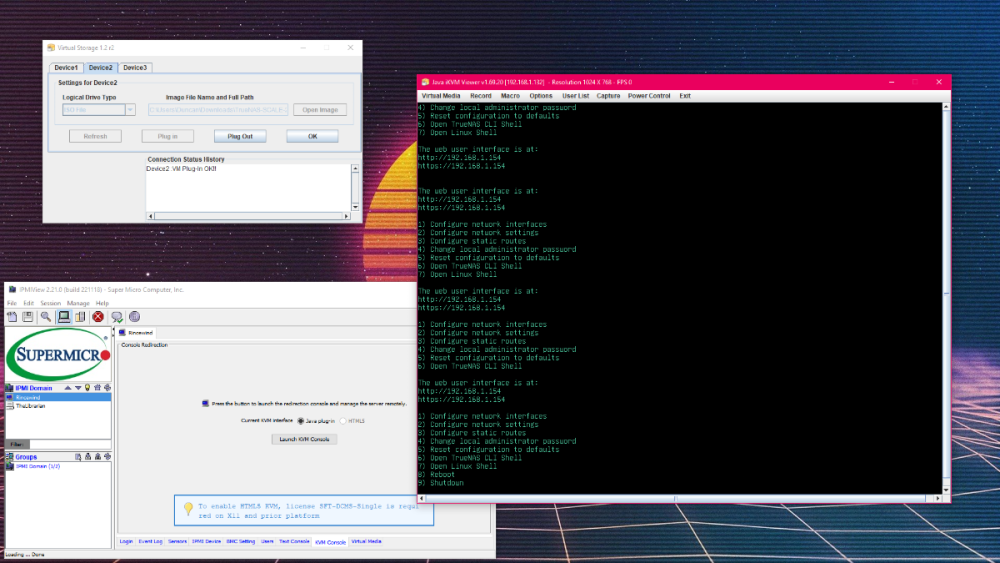1000x563 pixels.
Task: Click the light bulb icon in IPMI Domain header
Action: tap(87, 387)
